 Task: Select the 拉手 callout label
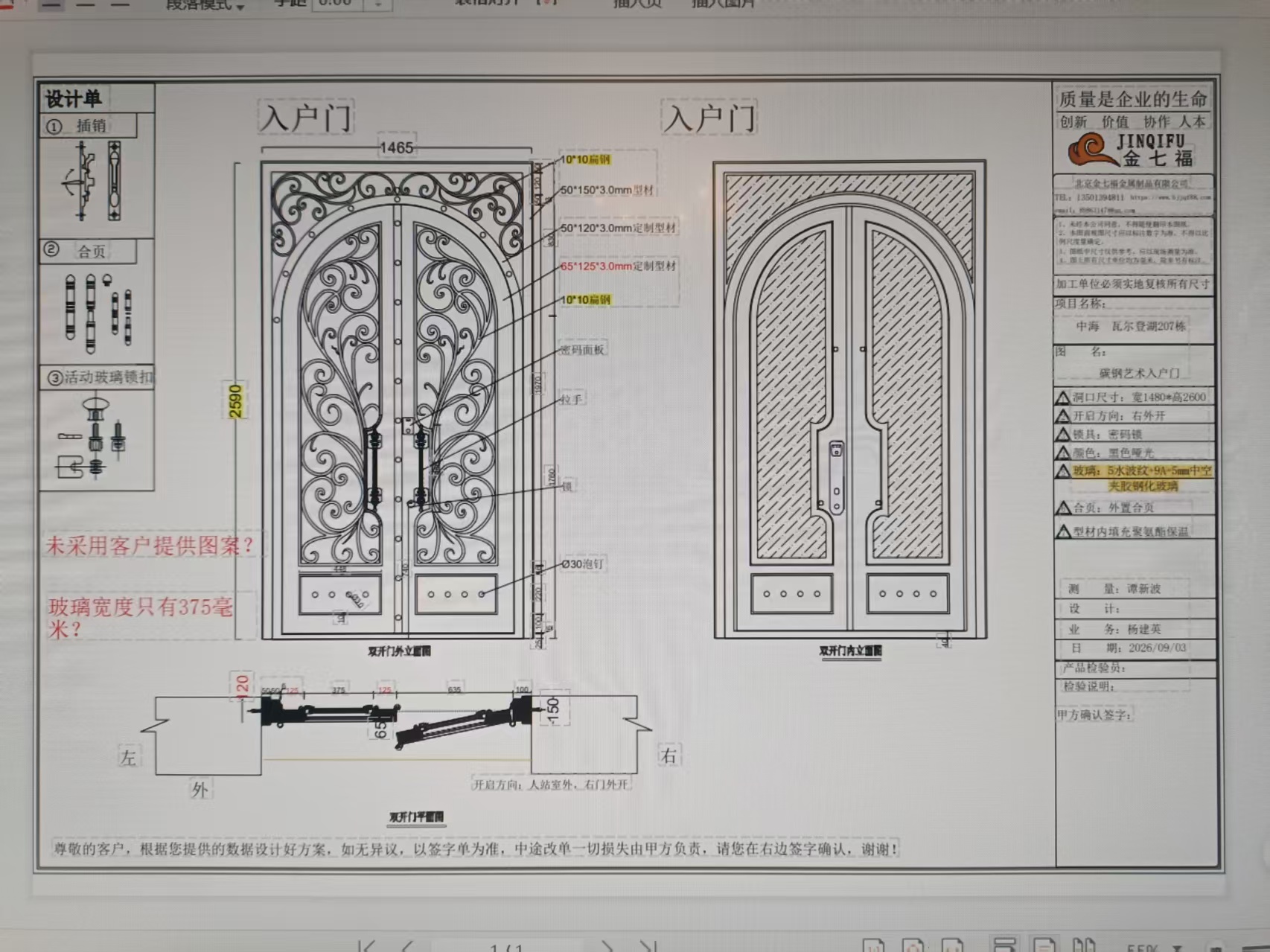pos(571,400)
